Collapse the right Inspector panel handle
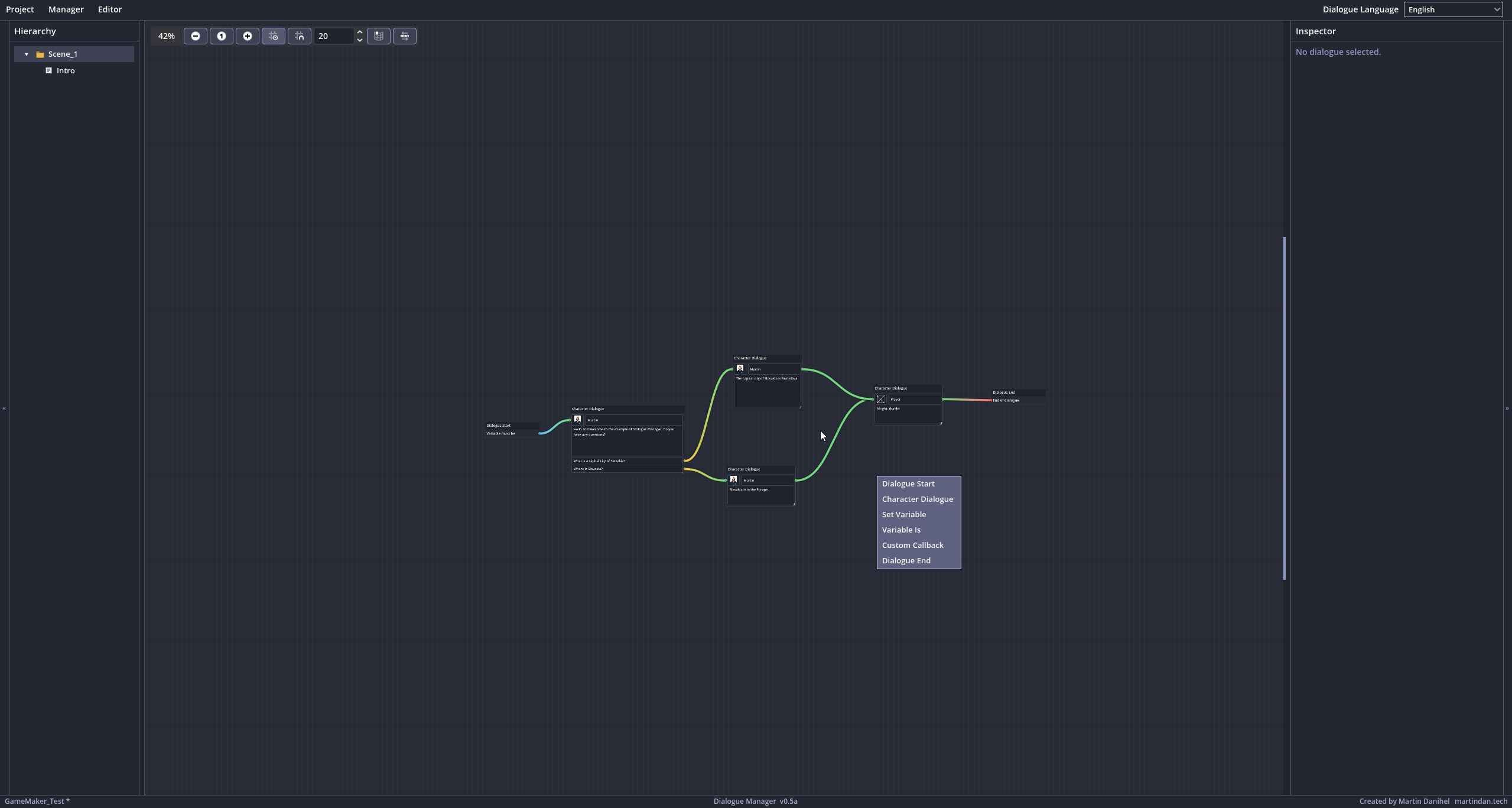Image resolution: width=1512 pixels, height=808 pixels. pyautogui.click(x=1507, y=408)
